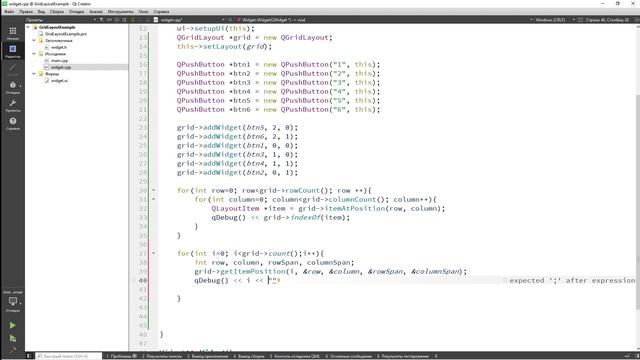
Task: Fold the for loop at line 37
Action: pos(153,253)
